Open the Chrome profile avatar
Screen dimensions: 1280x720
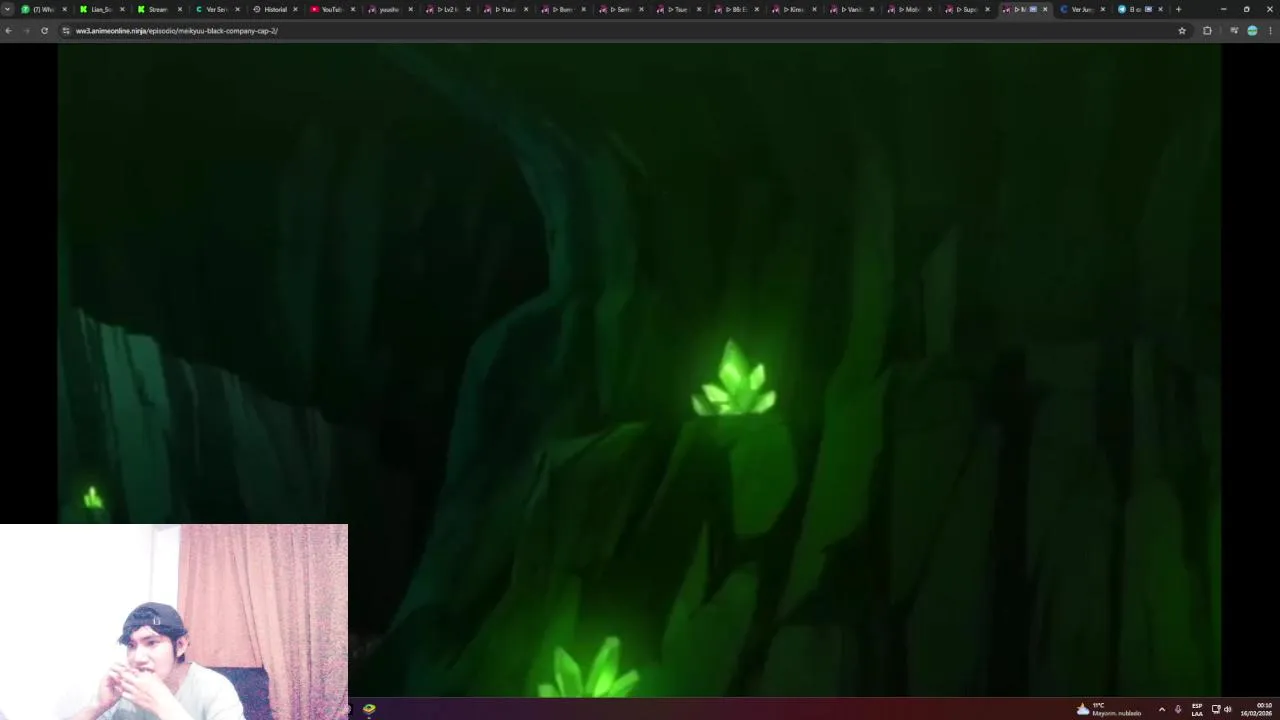click(1252, 31)
